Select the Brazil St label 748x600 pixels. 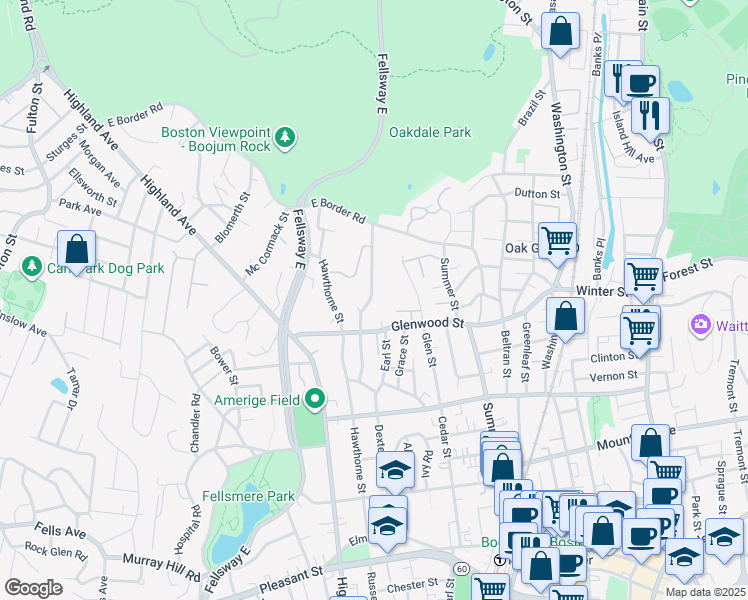tap(532, 108)
